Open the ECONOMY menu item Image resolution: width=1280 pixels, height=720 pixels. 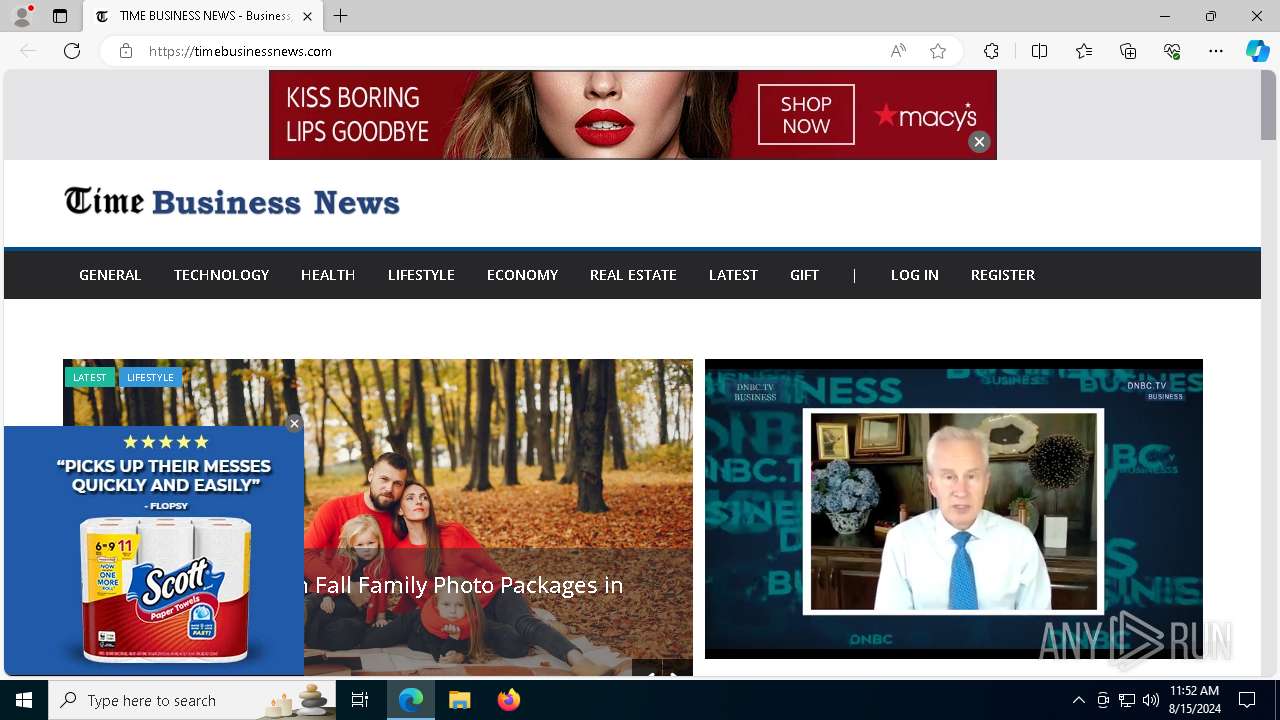click(x=522, y=275)
